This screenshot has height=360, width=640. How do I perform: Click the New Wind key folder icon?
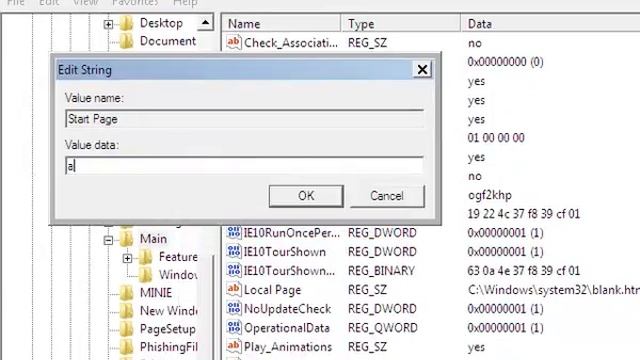tap(127, 311)
